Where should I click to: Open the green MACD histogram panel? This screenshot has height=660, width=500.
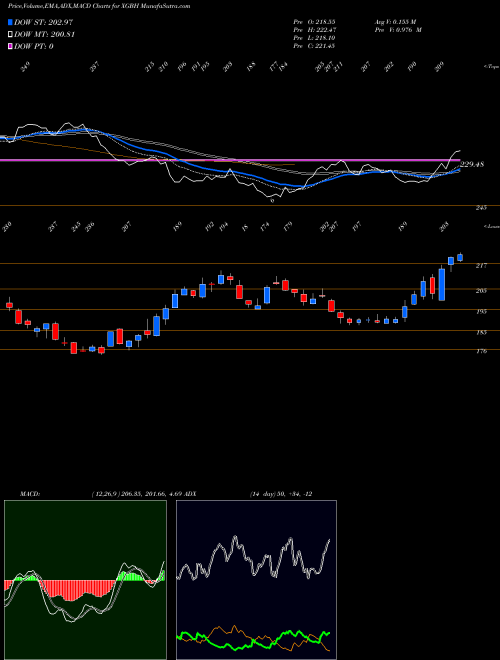point(85,580)
